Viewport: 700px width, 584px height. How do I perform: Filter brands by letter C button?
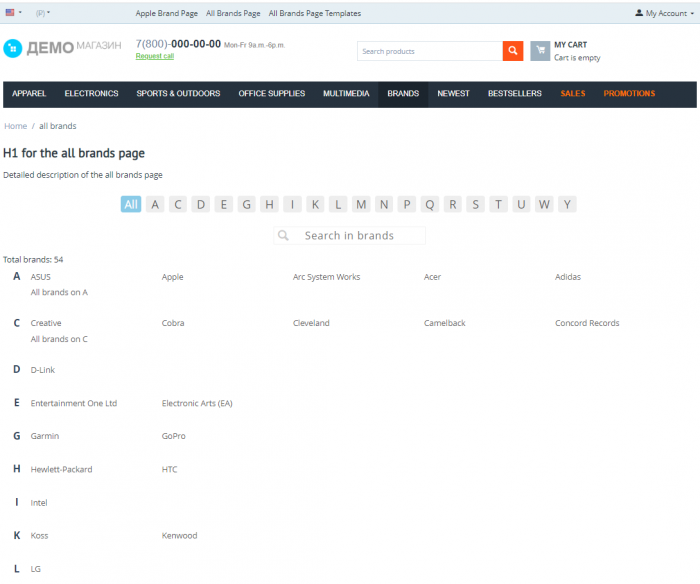pos(178,204)
